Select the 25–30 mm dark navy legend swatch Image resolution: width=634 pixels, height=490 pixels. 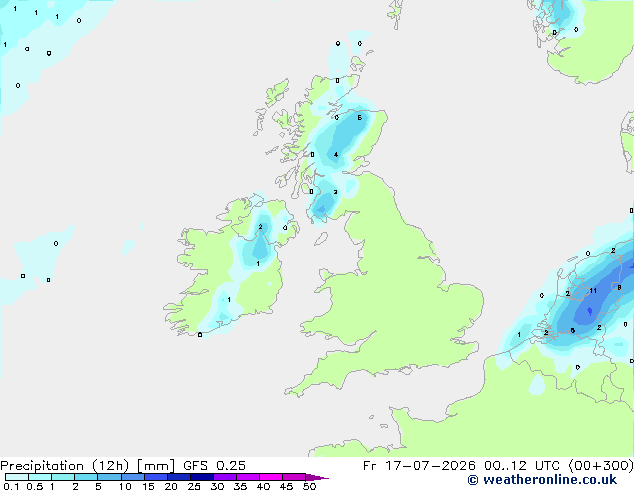202,477
